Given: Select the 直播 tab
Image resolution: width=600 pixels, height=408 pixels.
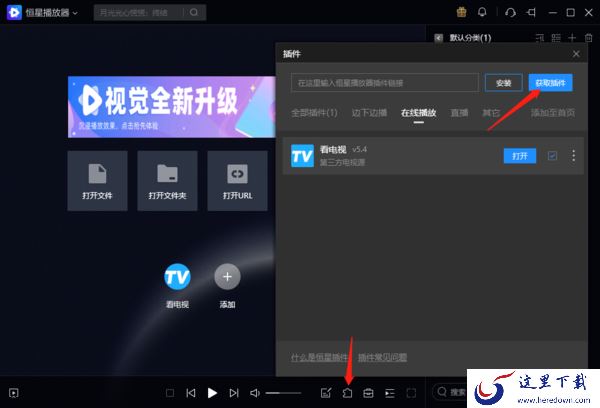Looking at the screenshot, I should [x=459, y=113].
